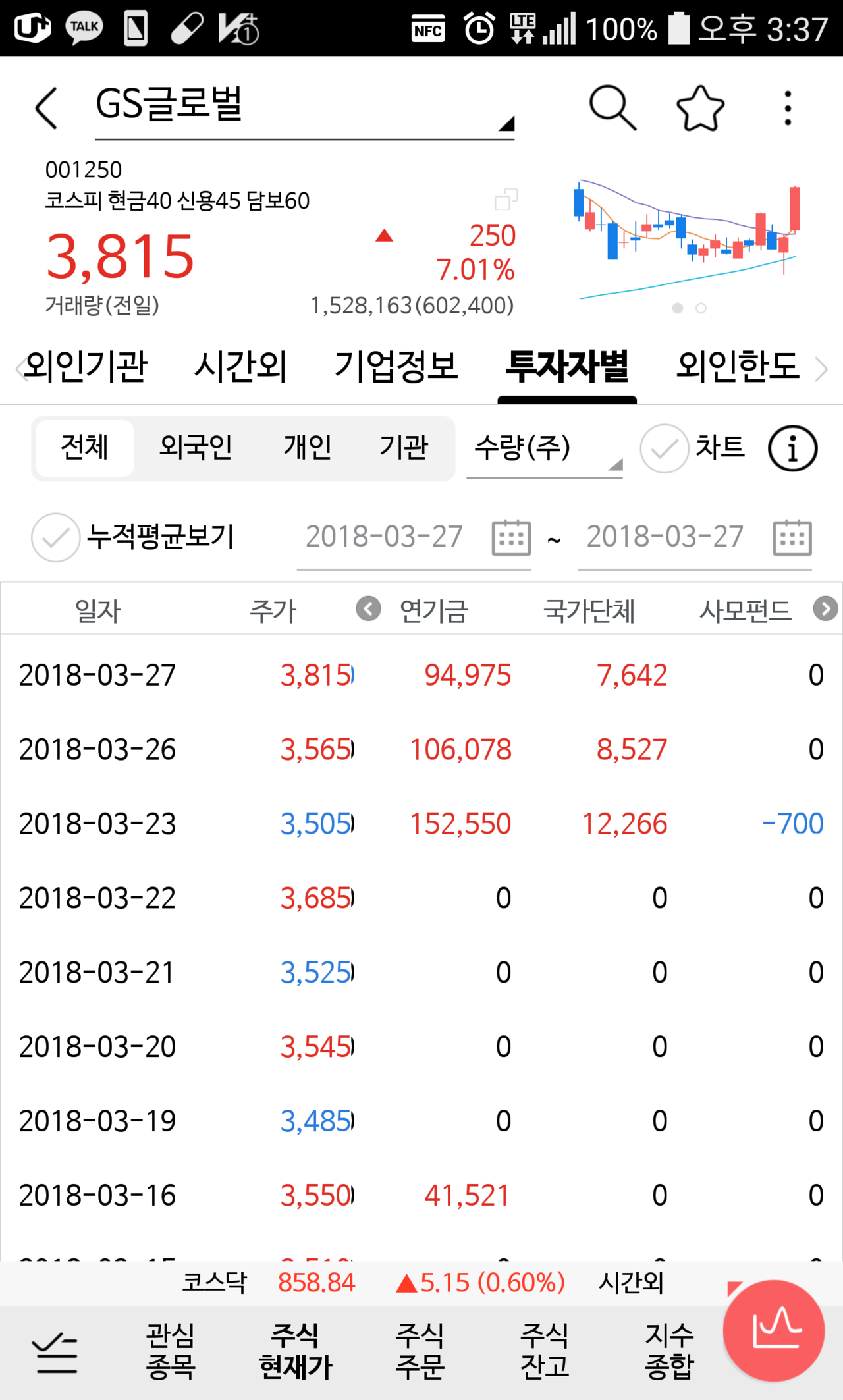Select the 전체 investor filter
The image size is (843, 1400).
[84, 448]
